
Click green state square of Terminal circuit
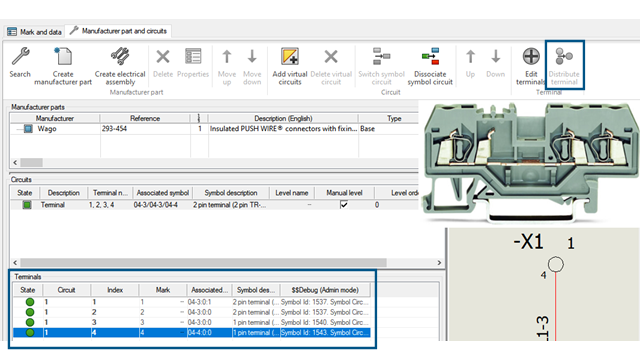(x=27, y=205)
